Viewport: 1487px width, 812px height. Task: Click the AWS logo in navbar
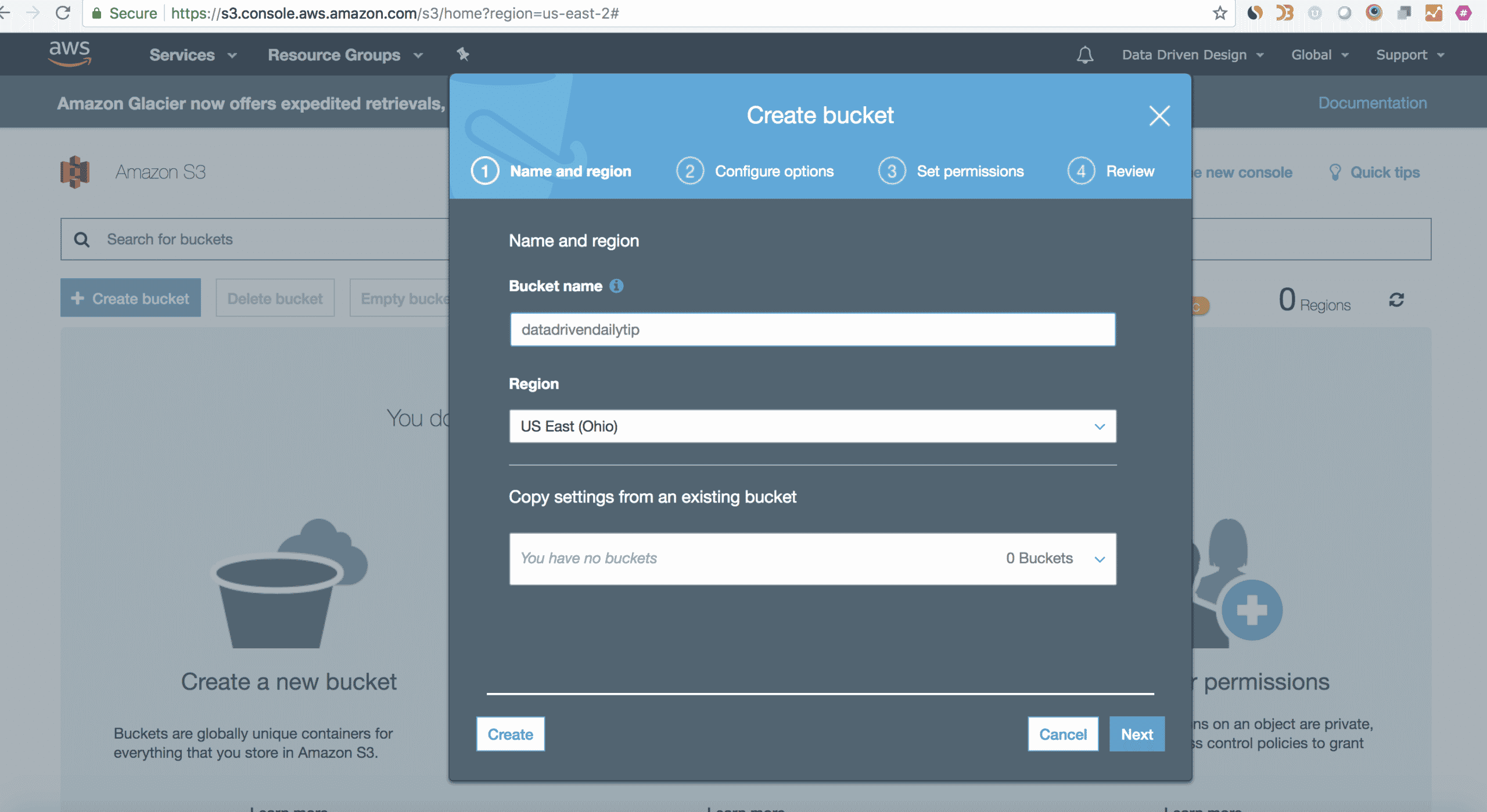click(x=70, y=53)
